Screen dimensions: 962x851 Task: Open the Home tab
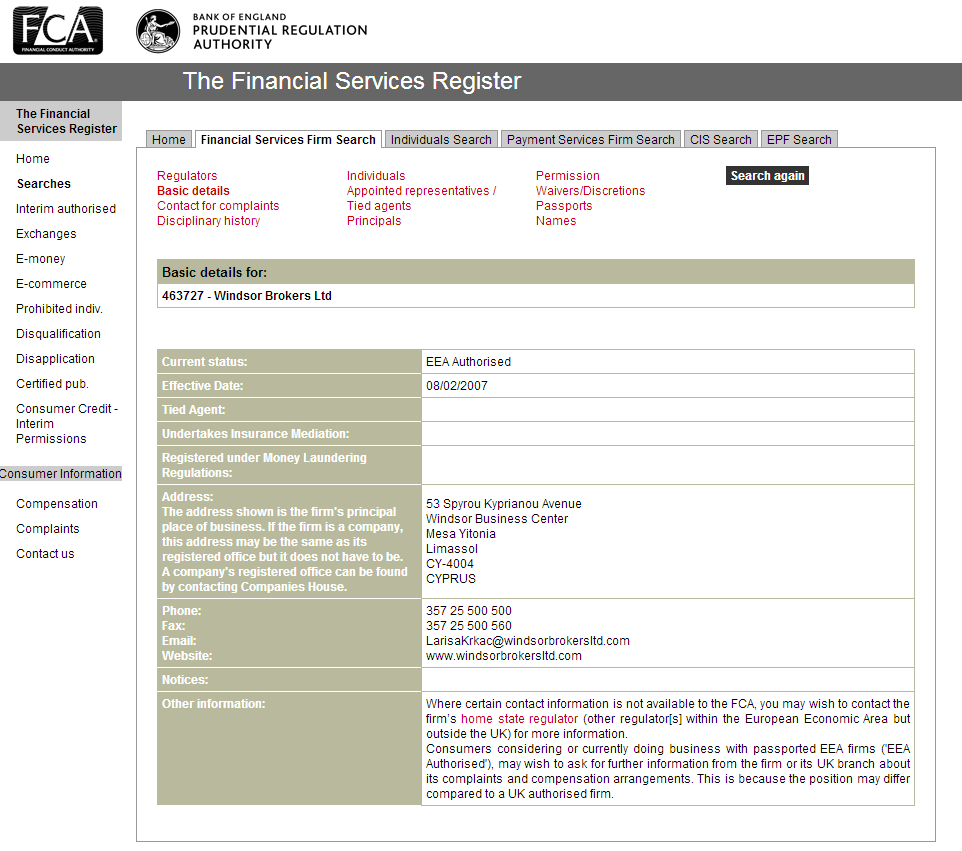pos(169,139)
